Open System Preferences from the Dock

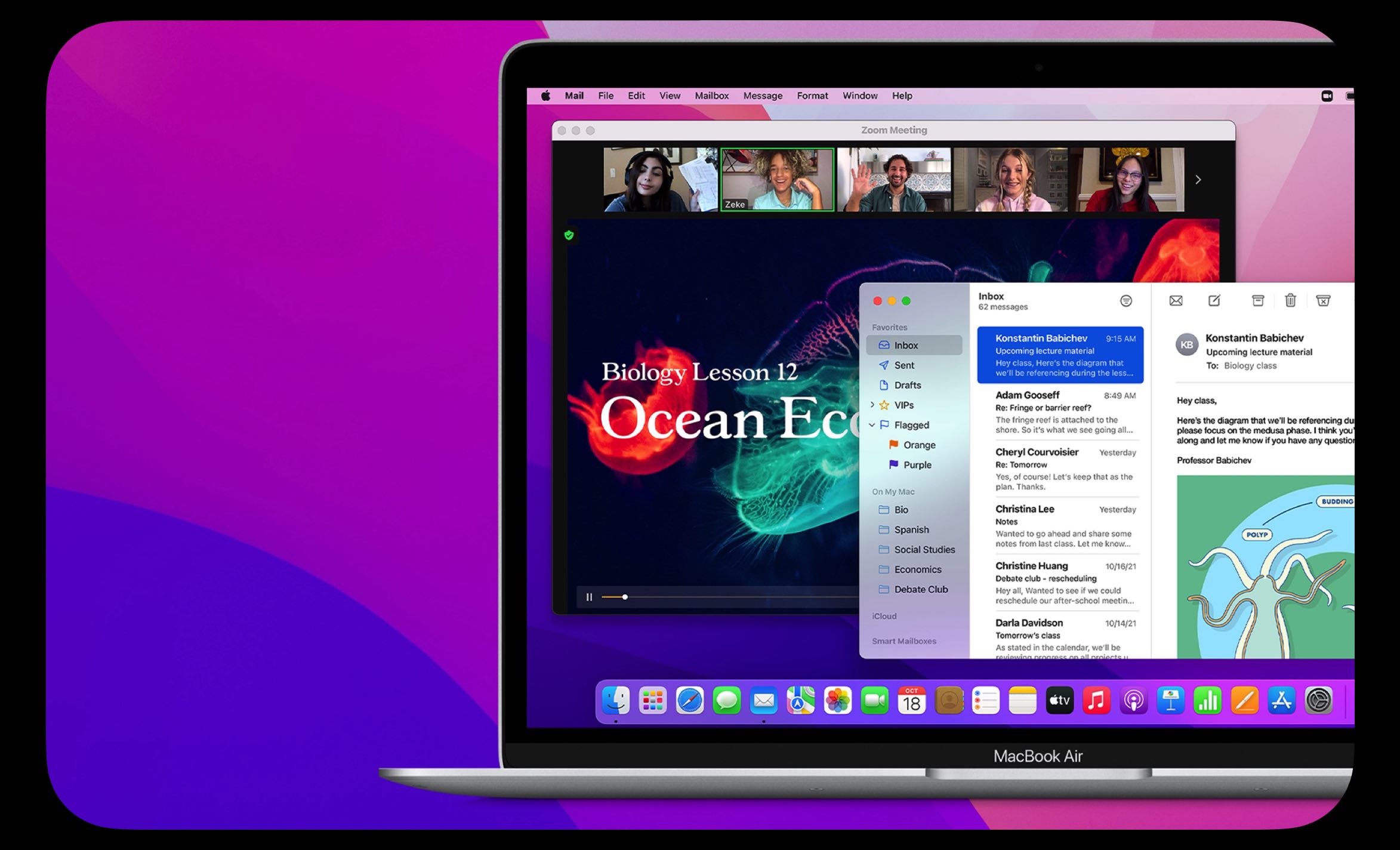pos(1319,701)
